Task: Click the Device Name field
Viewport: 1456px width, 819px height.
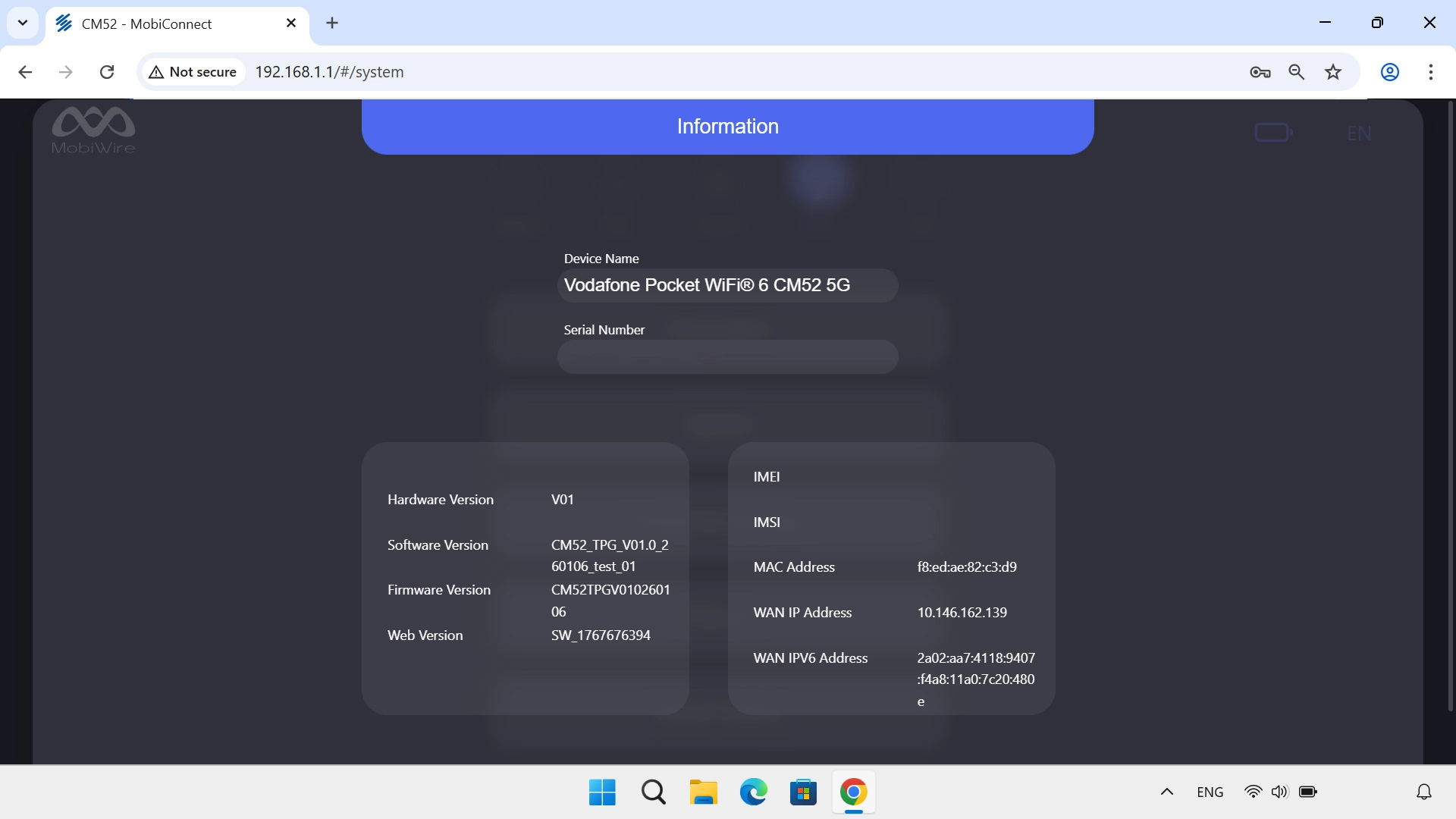Action: click(726, 285)
